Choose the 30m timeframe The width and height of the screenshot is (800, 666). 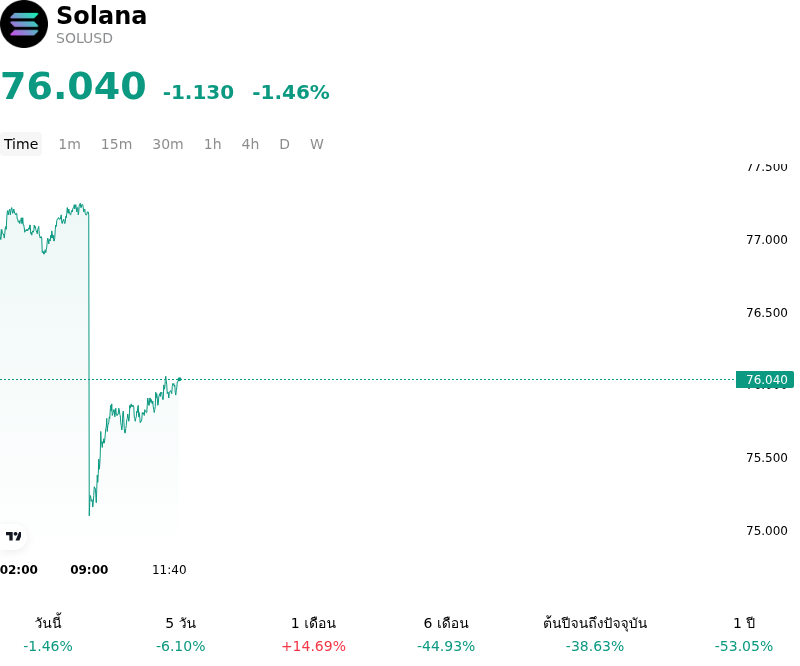(x=168, y=144)
